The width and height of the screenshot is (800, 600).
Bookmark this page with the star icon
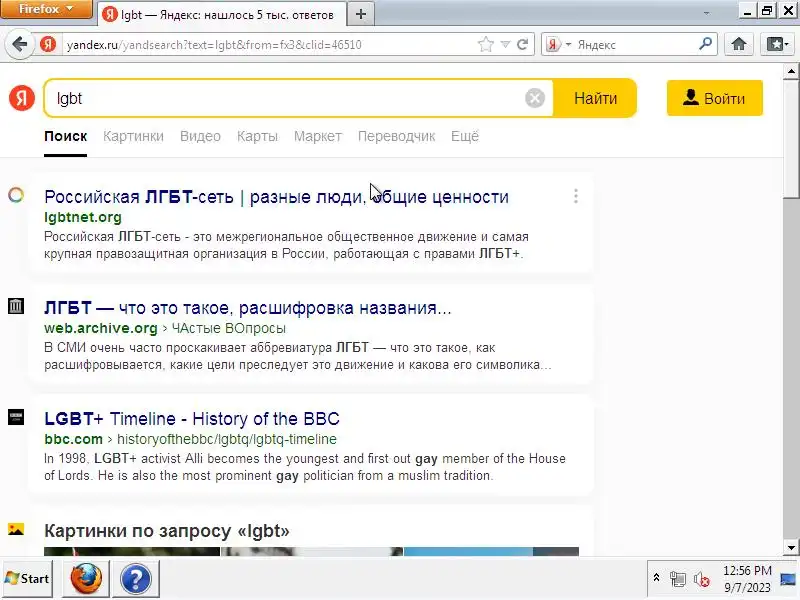[x=486, y=45]
